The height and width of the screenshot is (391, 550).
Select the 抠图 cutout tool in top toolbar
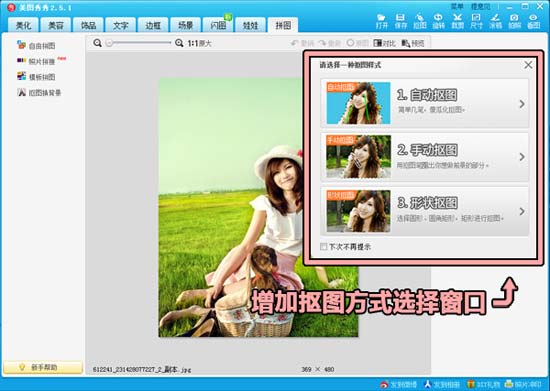[420, 21]
